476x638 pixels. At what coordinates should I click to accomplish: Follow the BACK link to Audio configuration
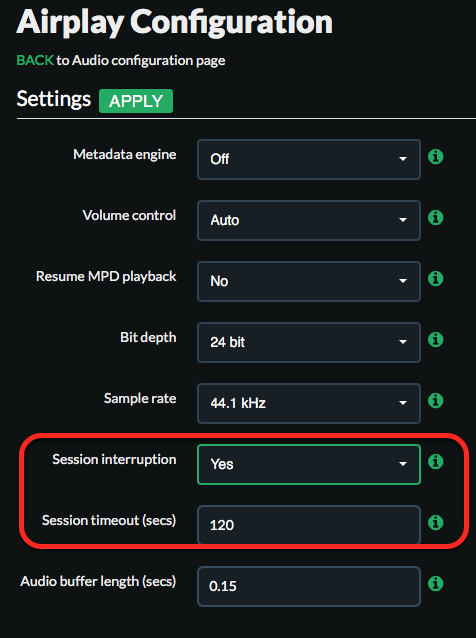[x=35, y=60]
